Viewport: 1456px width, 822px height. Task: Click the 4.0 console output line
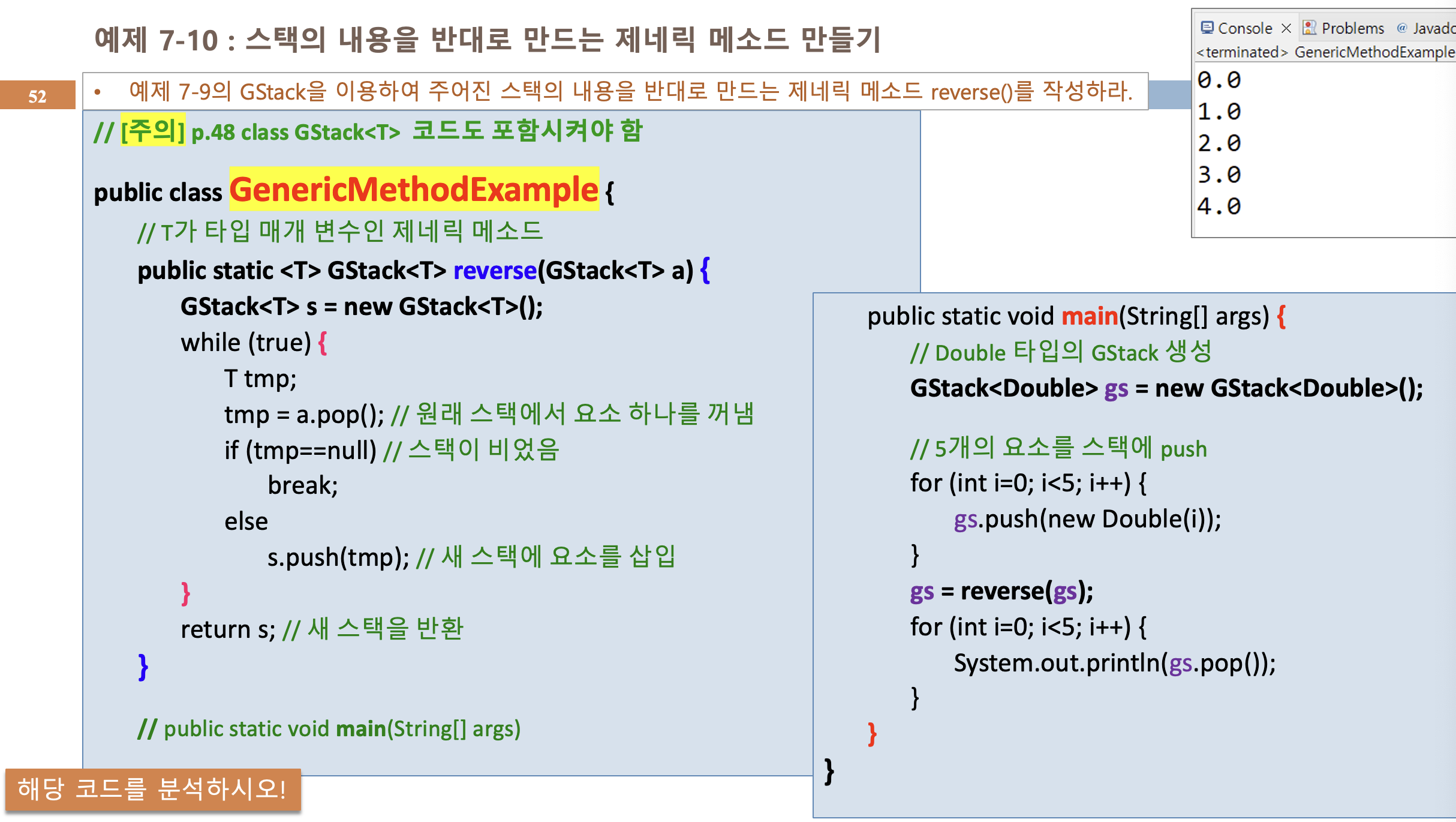pos(1219,206)
